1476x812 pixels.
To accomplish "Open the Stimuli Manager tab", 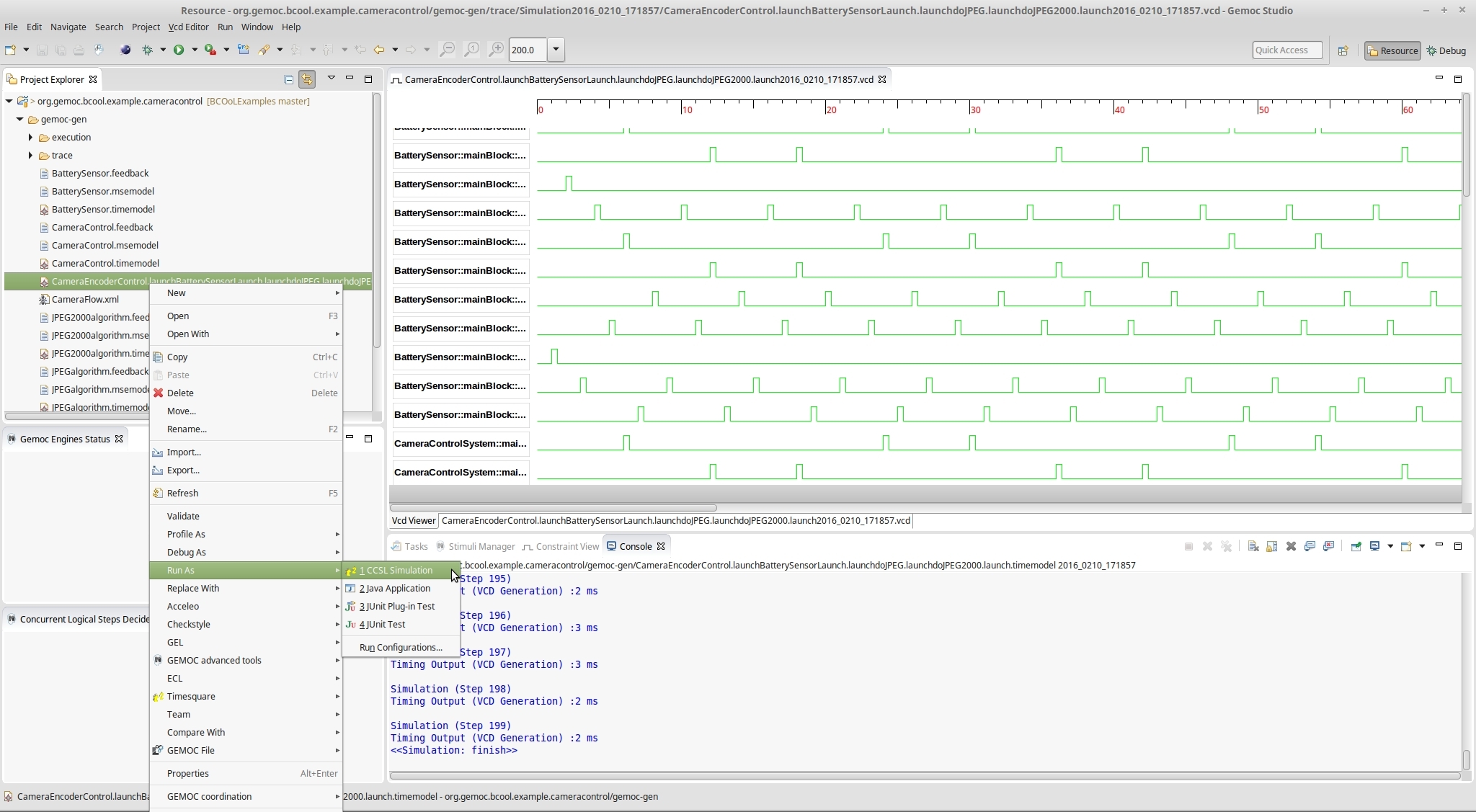I will [481, 546].
